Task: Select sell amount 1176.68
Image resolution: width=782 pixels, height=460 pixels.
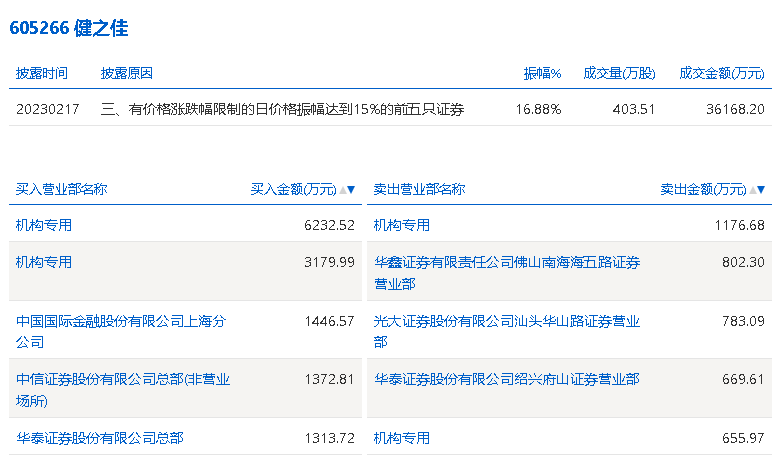Action: point(740,225)
